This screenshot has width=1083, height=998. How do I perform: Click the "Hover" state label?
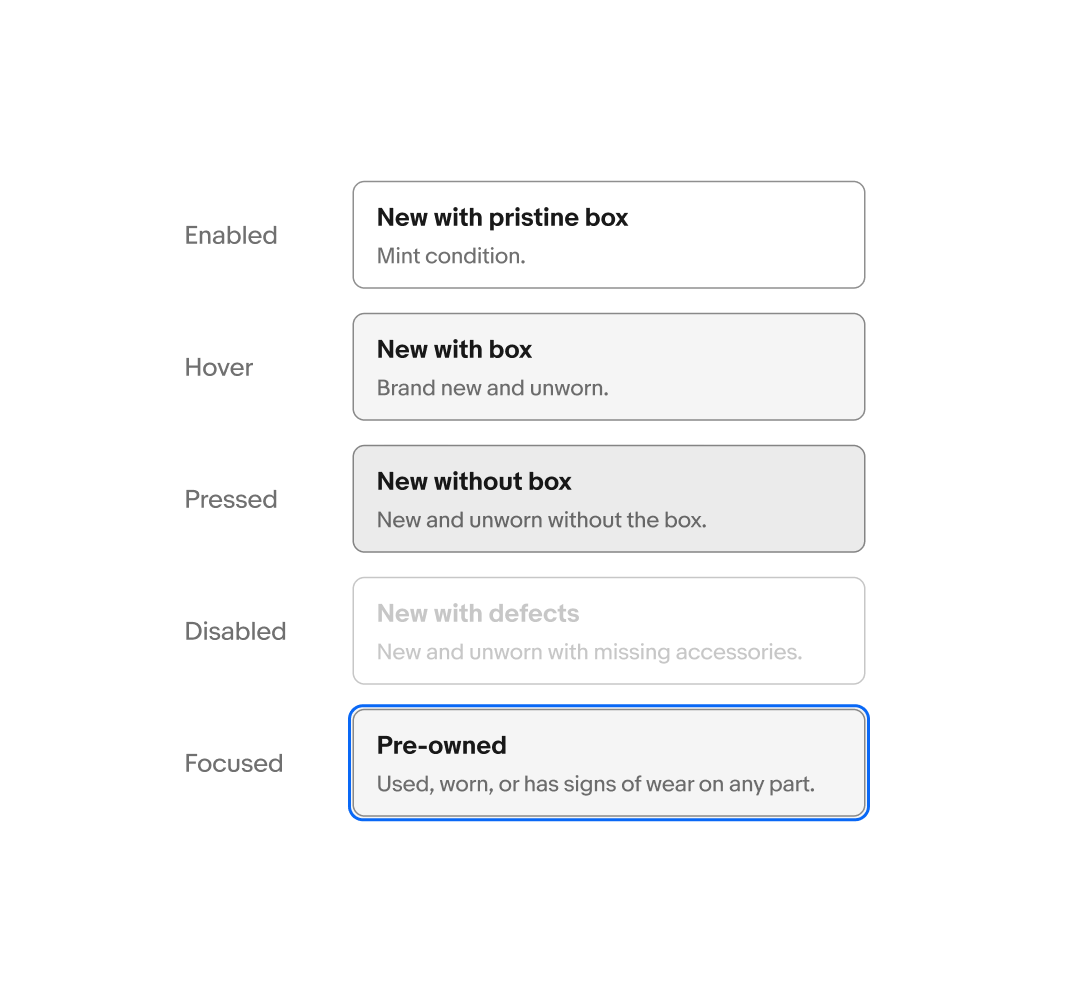pyautogui.click(x=219, y=367)
